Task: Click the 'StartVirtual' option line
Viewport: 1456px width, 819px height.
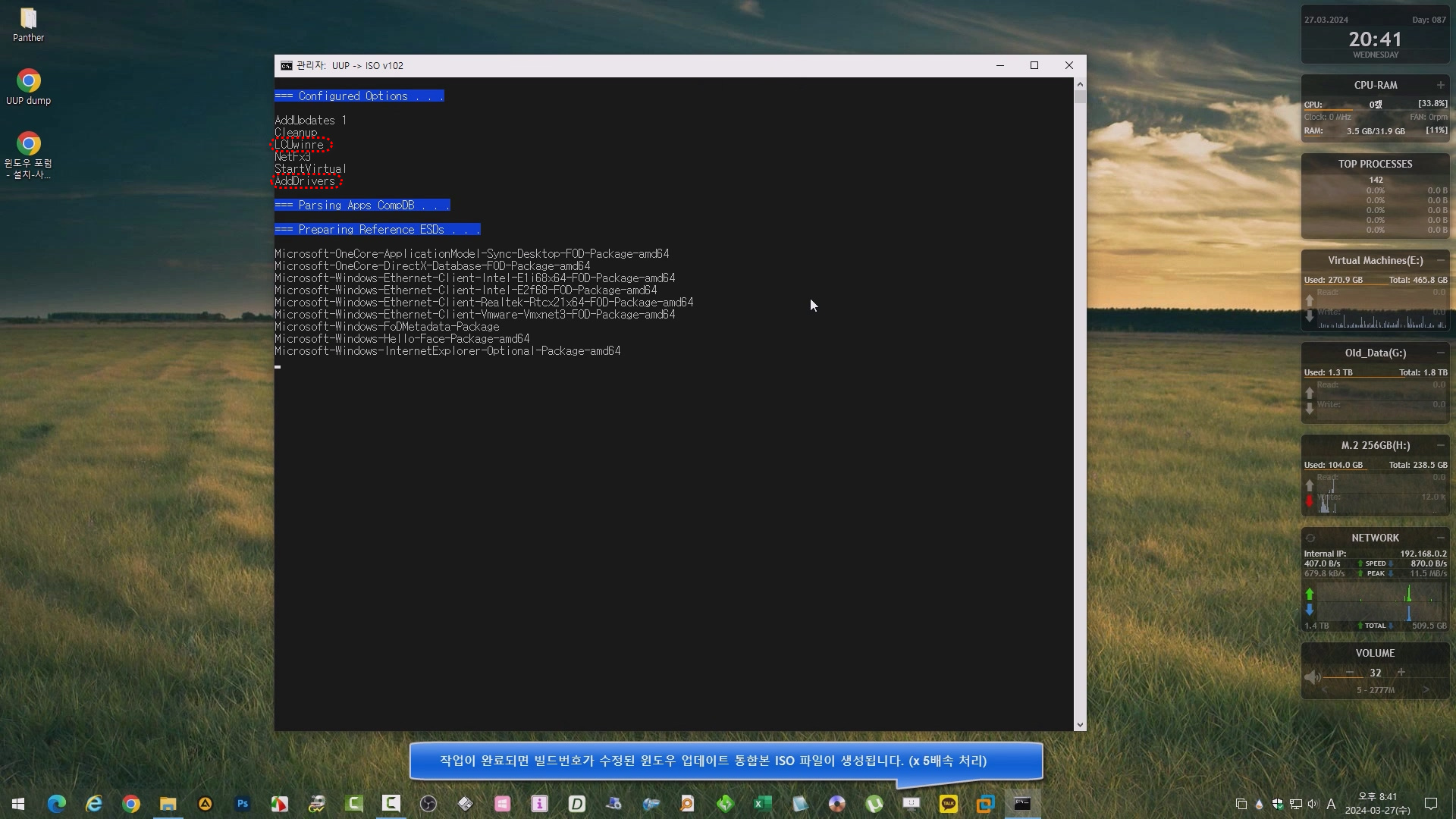Action: 310,169
